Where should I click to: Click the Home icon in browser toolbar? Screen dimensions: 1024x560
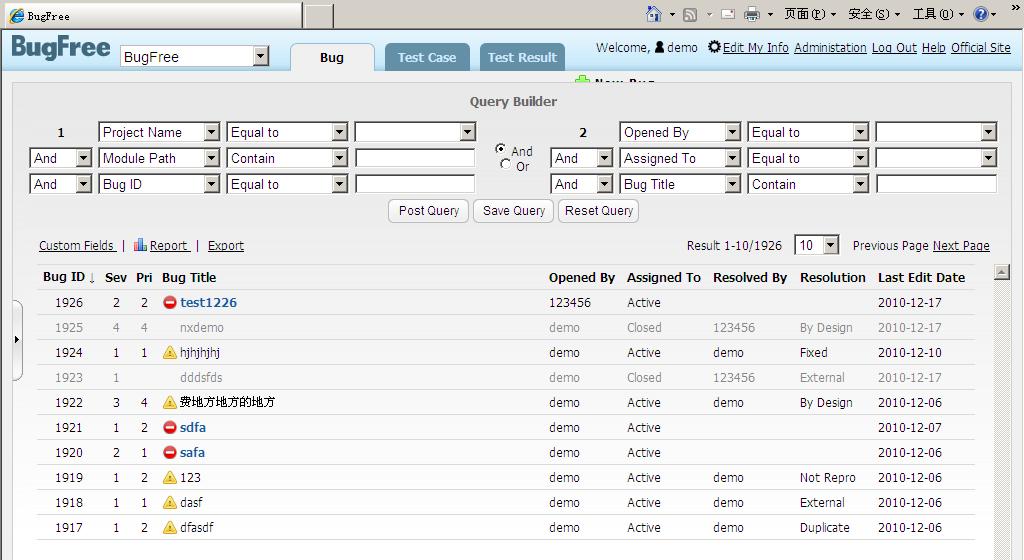tap(654, 14)
